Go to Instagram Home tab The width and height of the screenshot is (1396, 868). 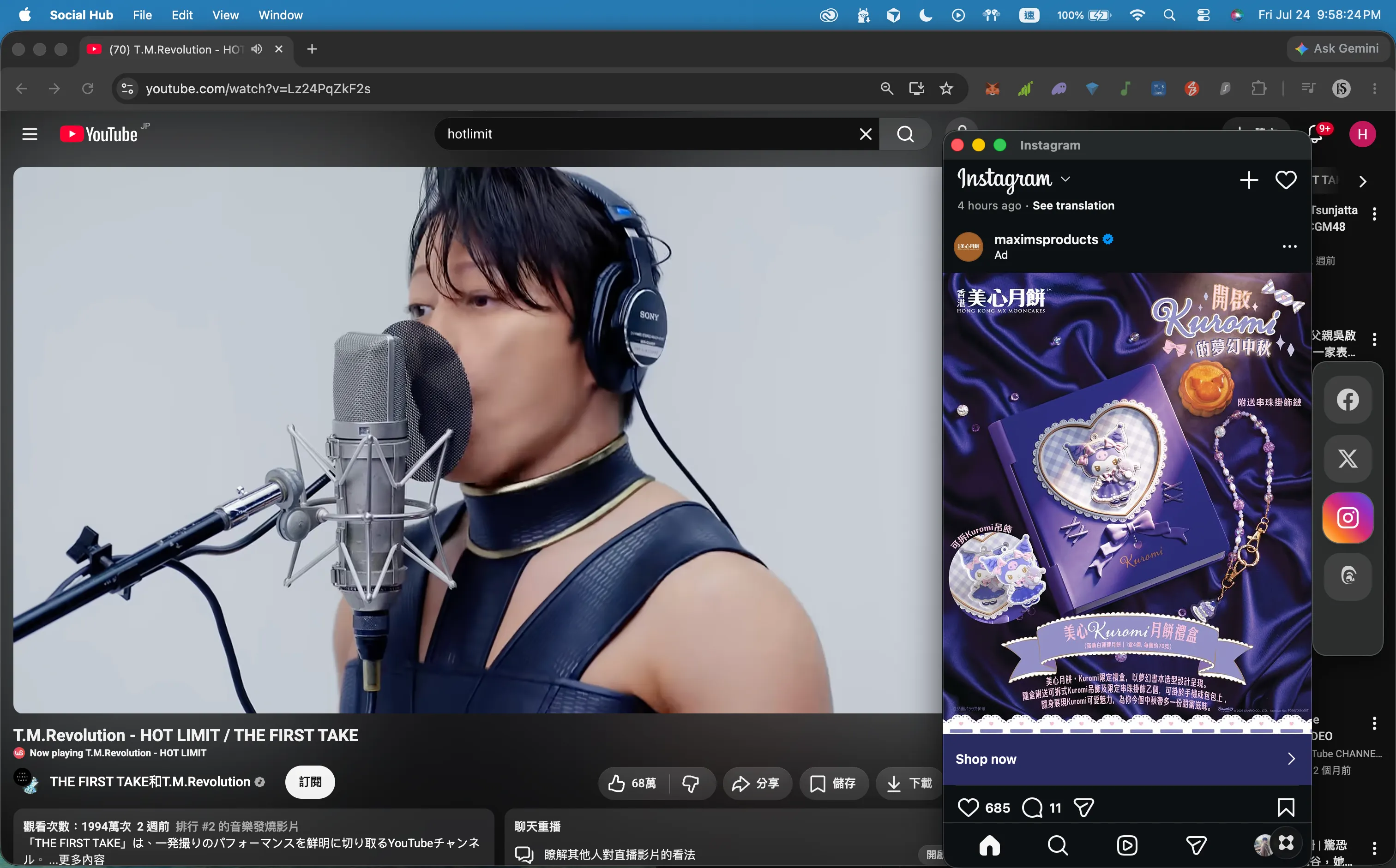[x=989, y=845]
